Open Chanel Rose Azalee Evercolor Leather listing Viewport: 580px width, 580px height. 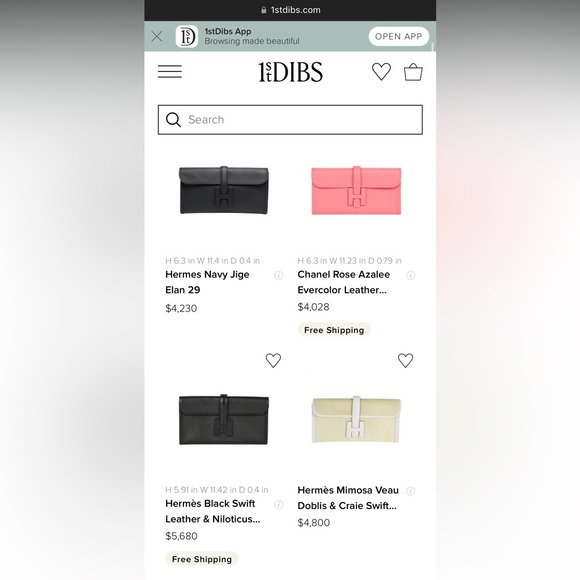[344, 282]
